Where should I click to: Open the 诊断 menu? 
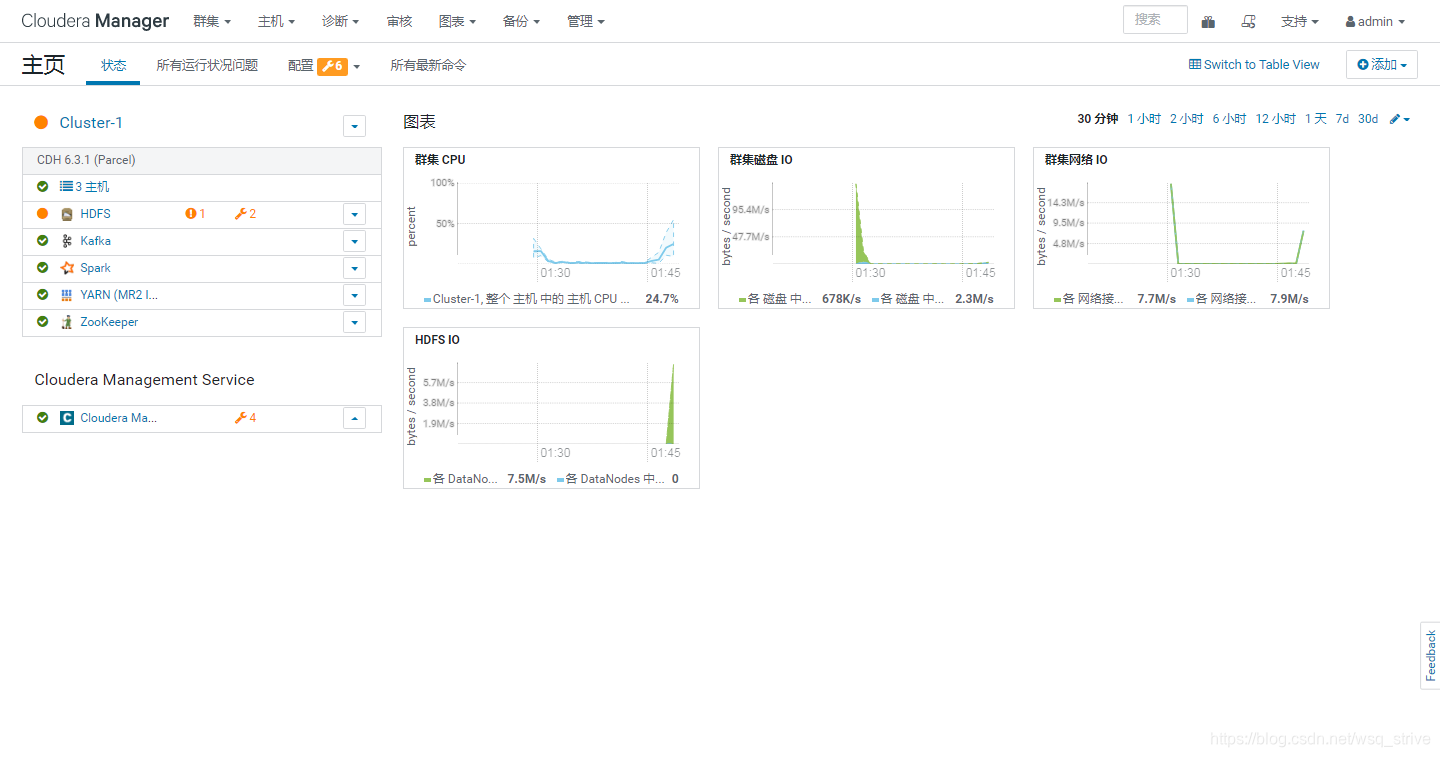340,21
